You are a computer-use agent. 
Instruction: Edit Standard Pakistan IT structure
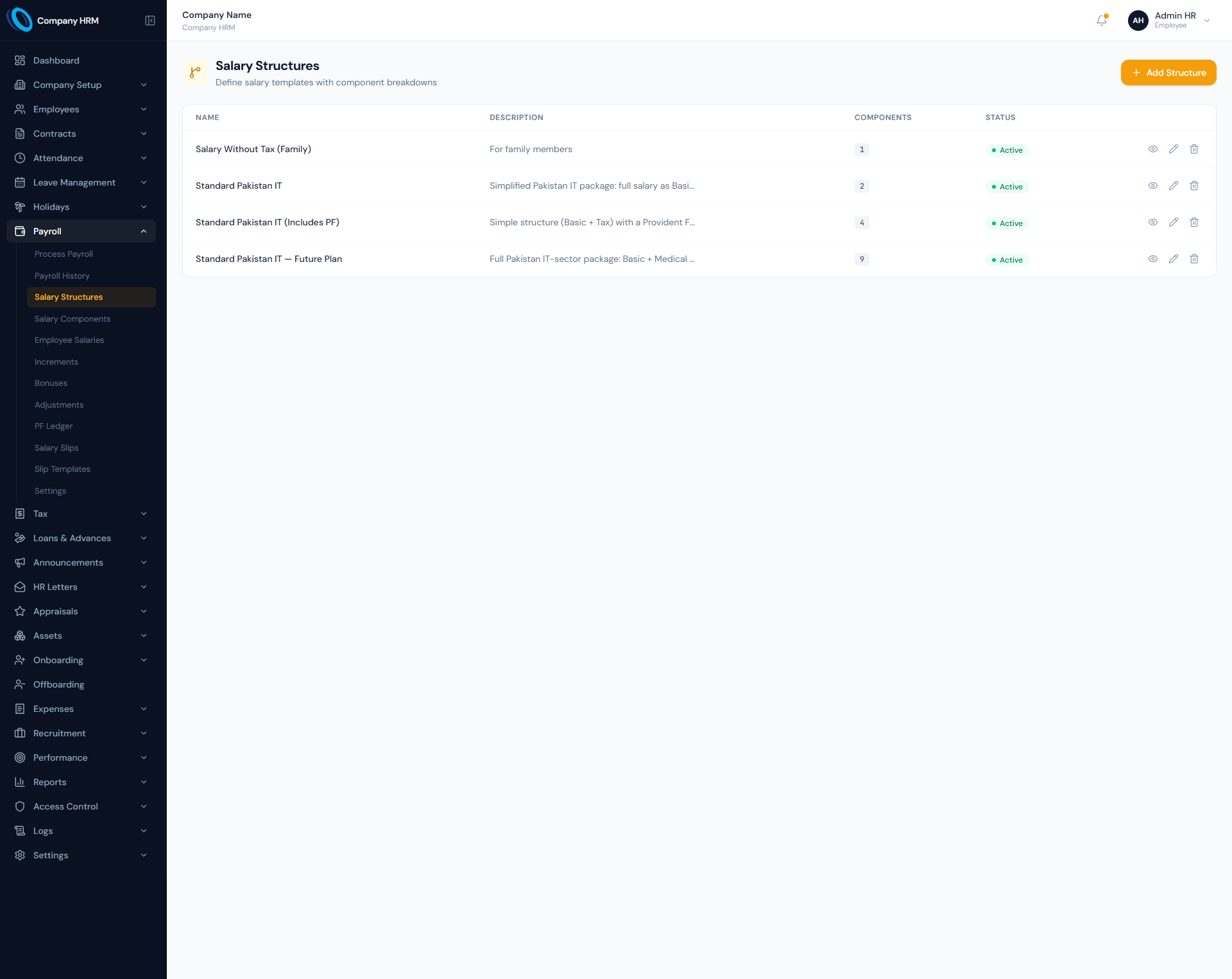(x=1174, y=186)
